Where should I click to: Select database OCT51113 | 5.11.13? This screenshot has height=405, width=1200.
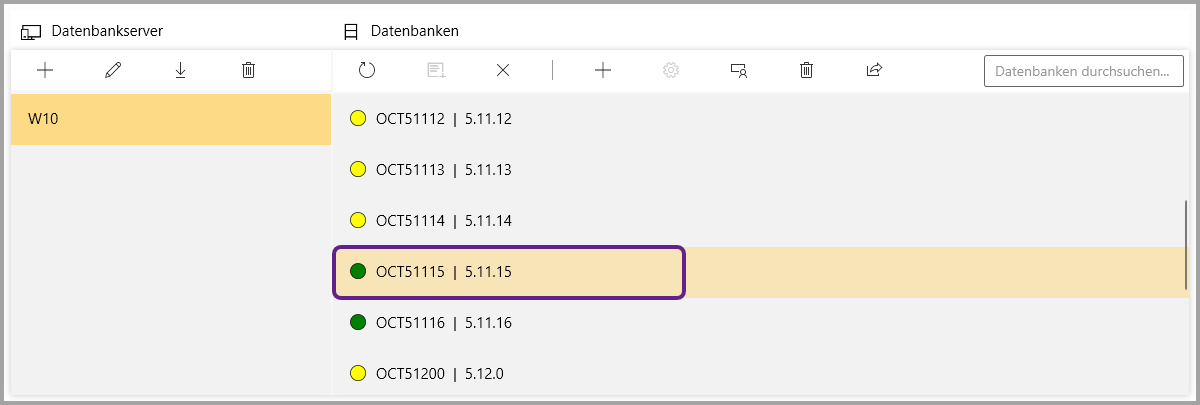444,170
